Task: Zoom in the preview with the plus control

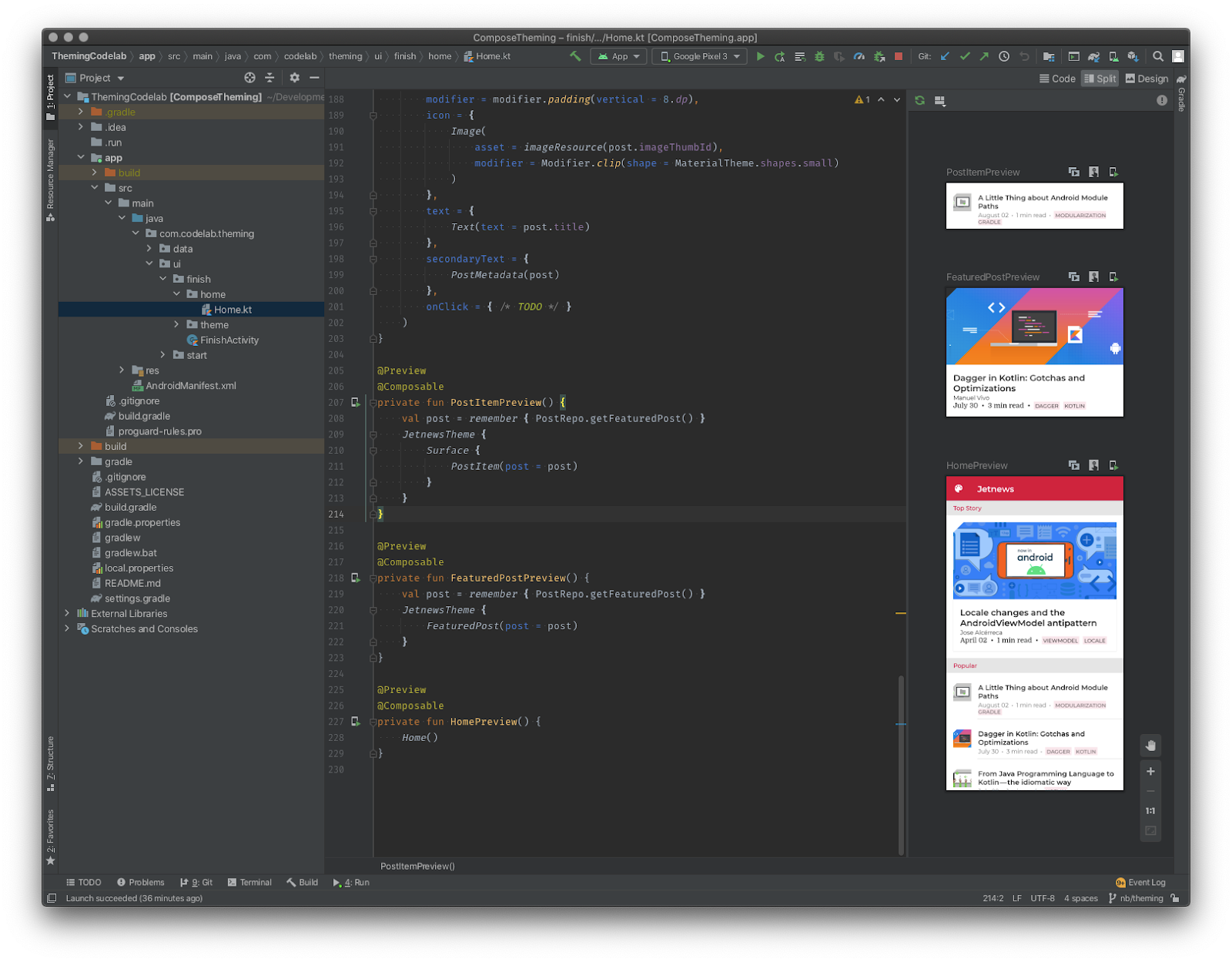Action: (x=1150, y=771)
